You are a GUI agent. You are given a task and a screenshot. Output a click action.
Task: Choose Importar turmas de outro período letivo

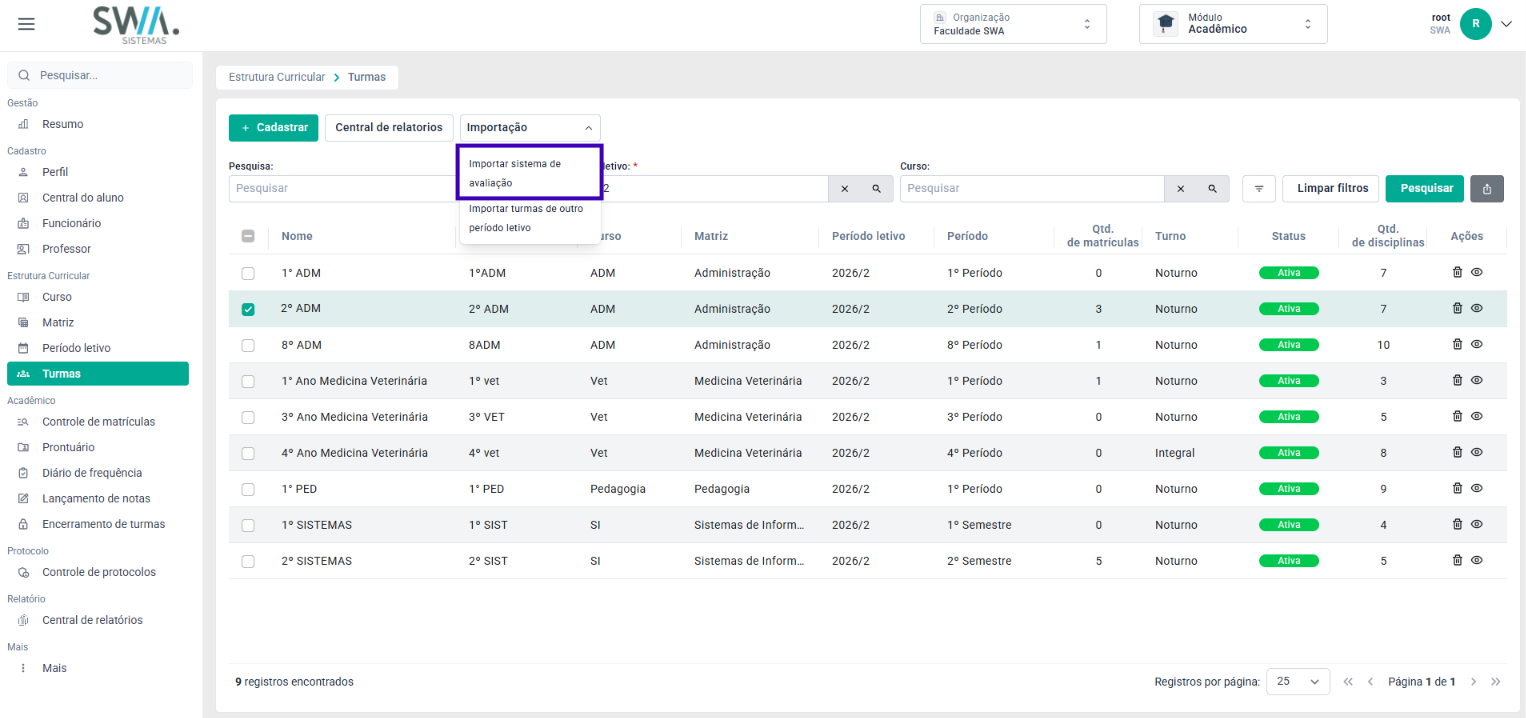pyautogui.click(x=530, y=218)
